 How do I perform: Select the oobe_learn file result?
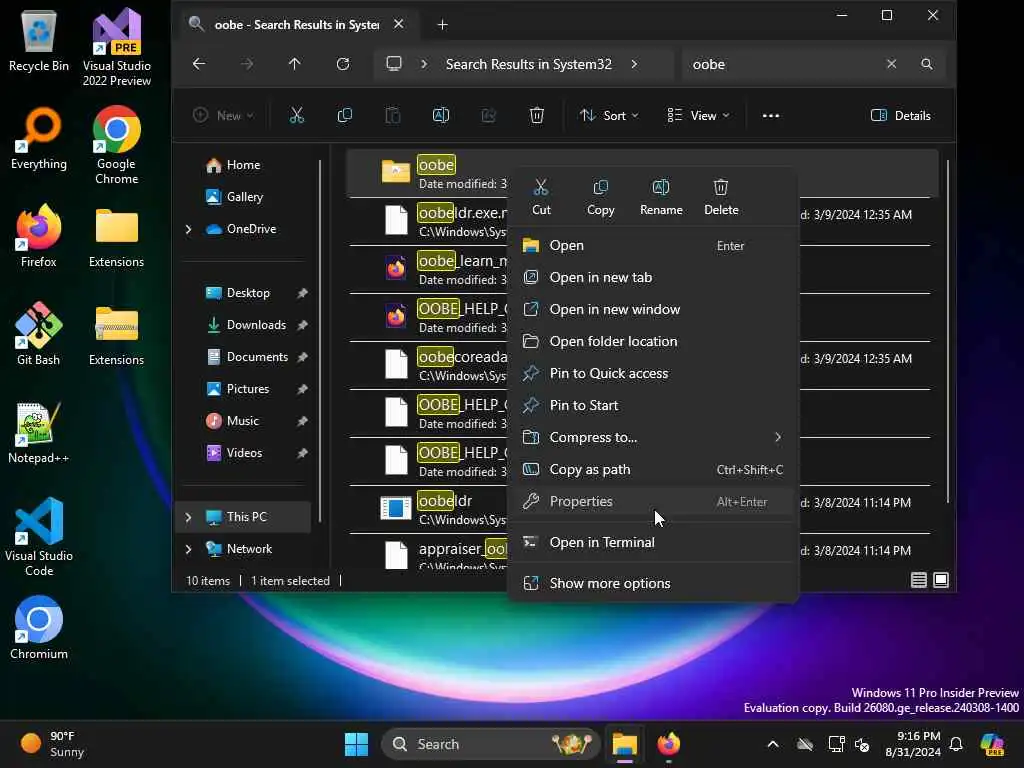428,270
